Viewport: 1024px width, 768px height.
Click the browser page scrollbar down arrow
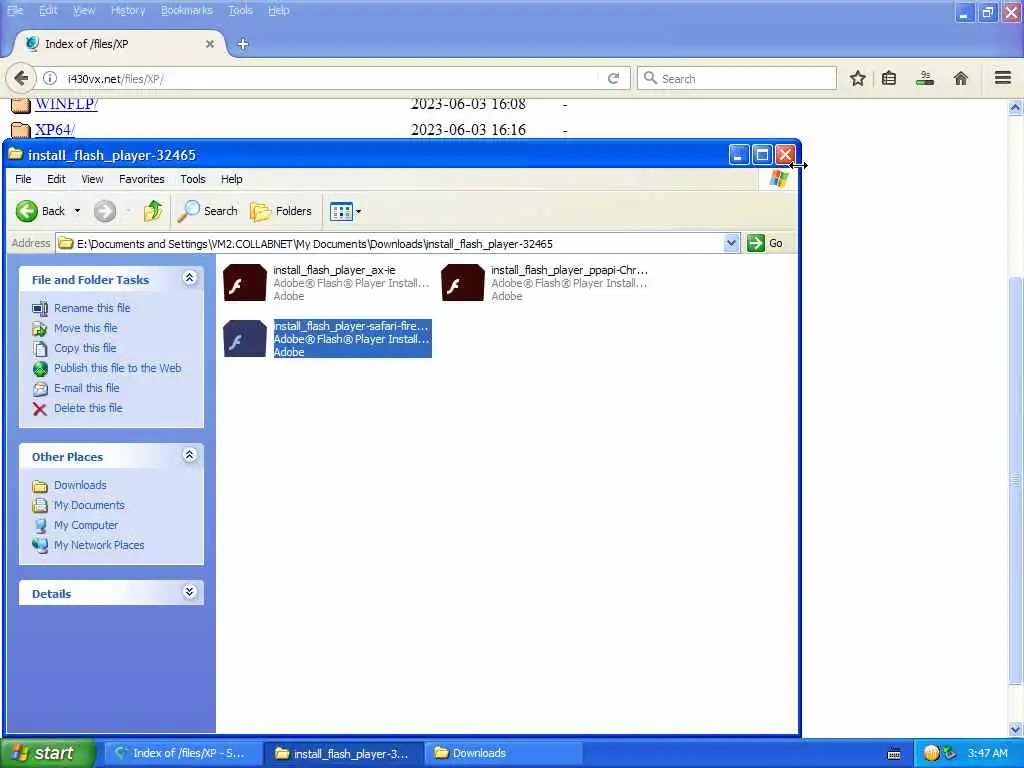pyautogui.click(x=1016, y=729)
